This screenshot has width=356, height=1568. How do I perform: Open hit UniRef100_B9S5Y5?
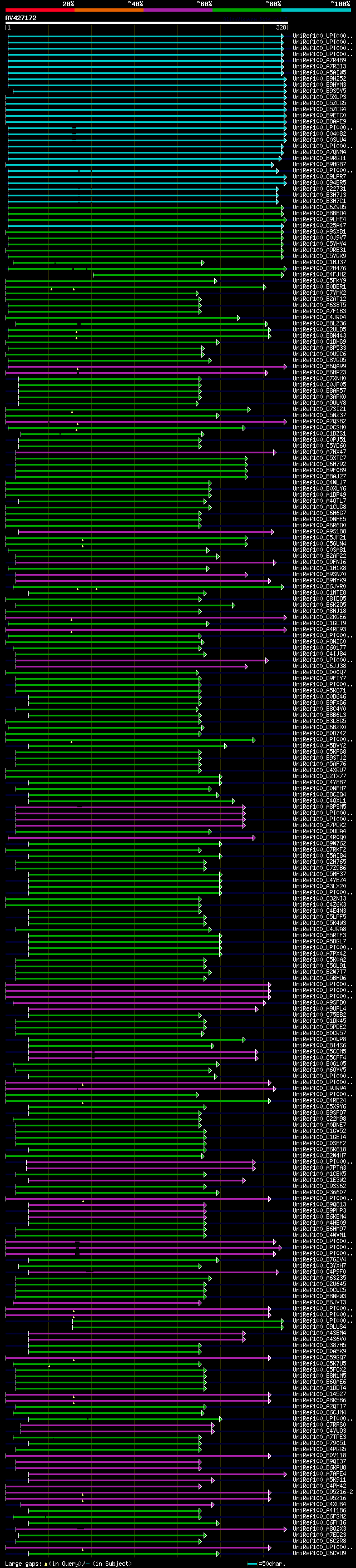click(319, 91)
